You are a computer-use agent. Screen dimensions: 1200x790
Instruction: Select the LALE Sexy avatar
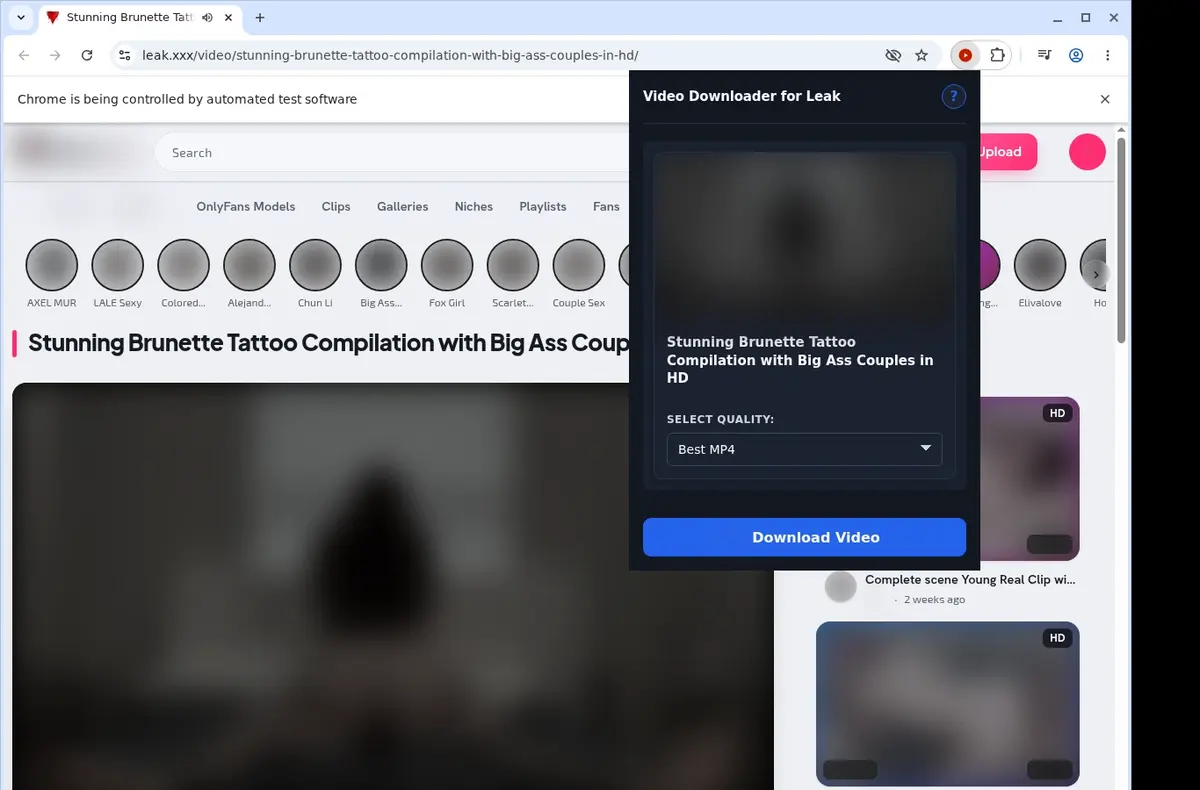[117, 266]
